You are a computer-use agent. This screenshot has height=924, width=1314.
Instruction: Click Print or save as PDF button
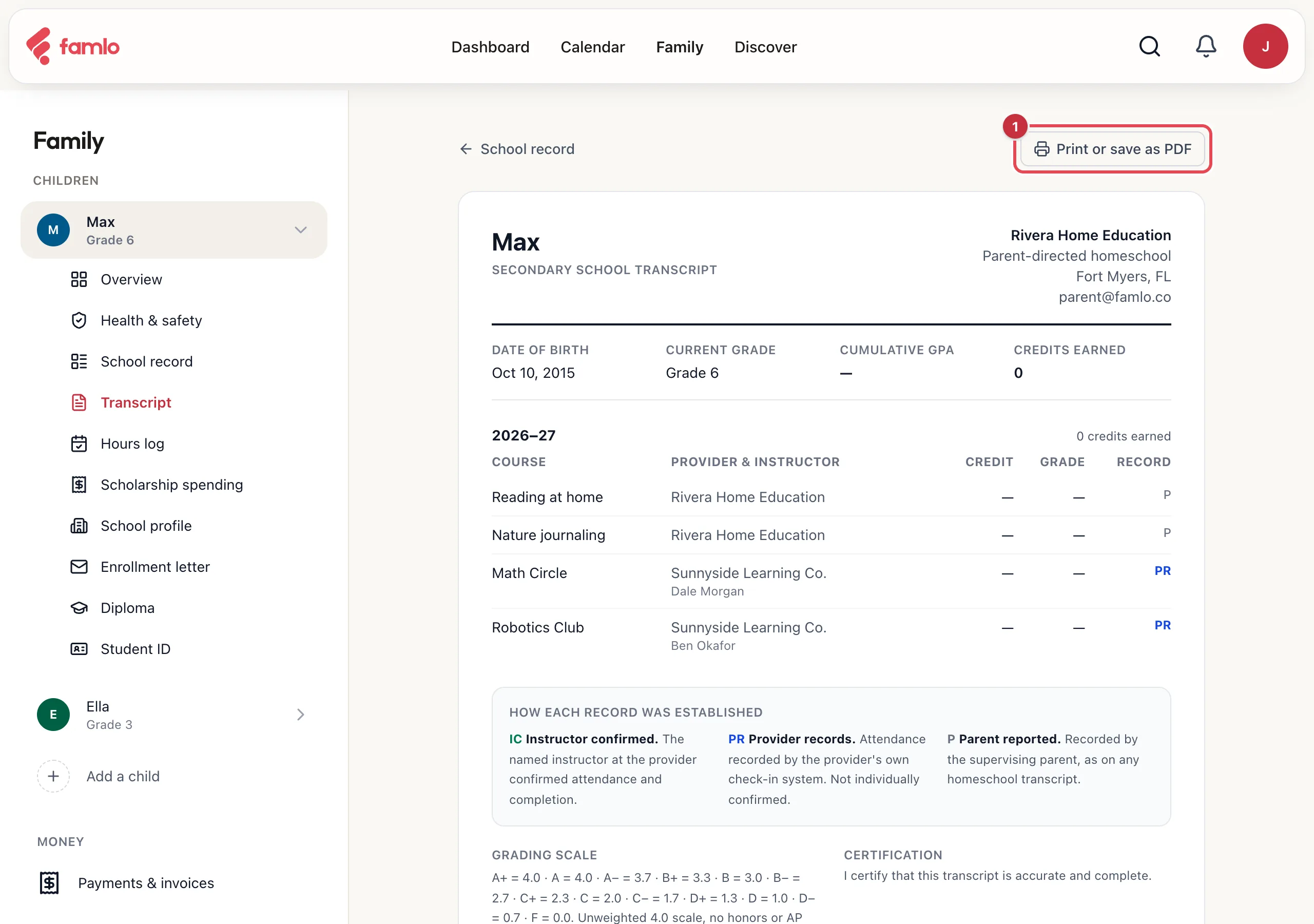(1113, 149)
